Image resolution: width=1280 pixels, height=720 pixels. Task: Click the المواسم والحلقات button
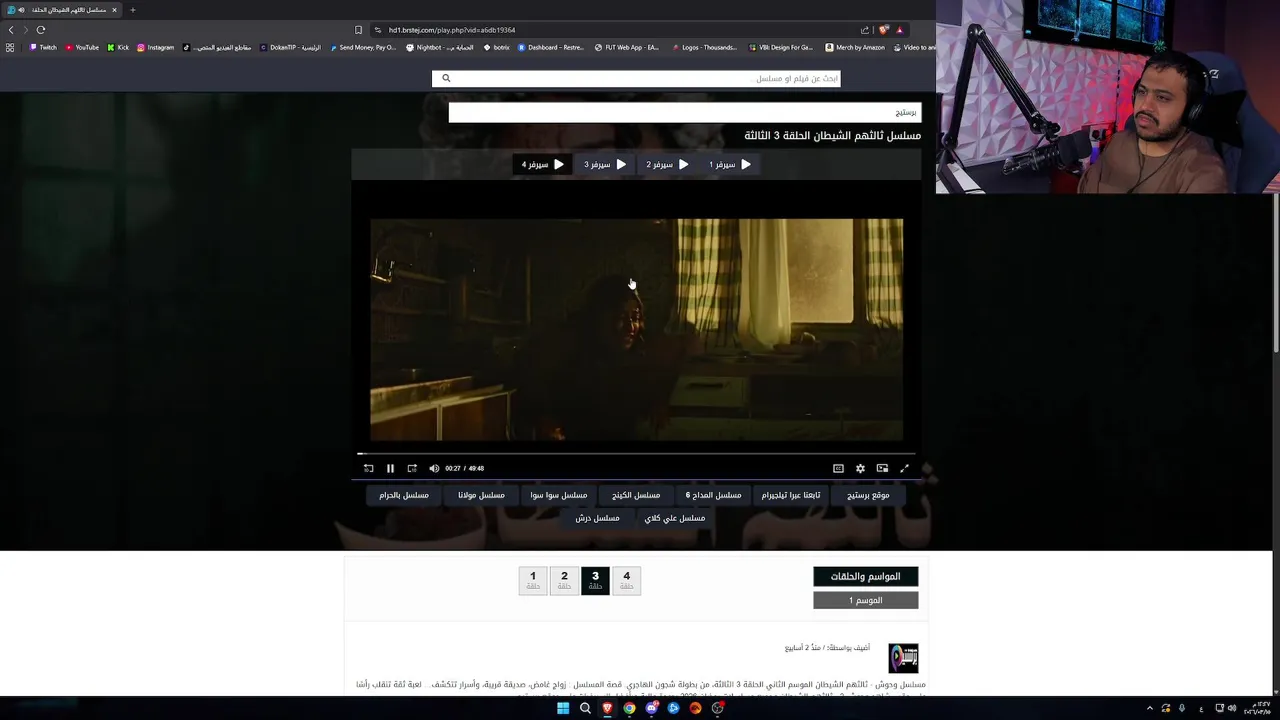point(866,576)
